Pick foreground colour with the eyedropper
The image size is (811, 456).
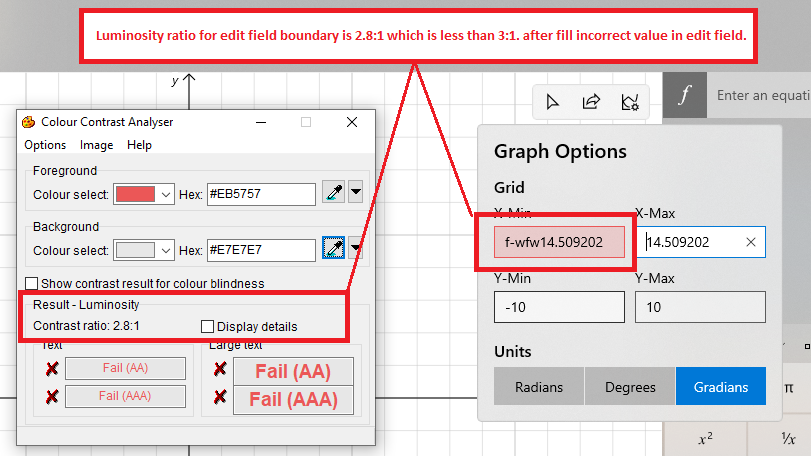point(334,192)
